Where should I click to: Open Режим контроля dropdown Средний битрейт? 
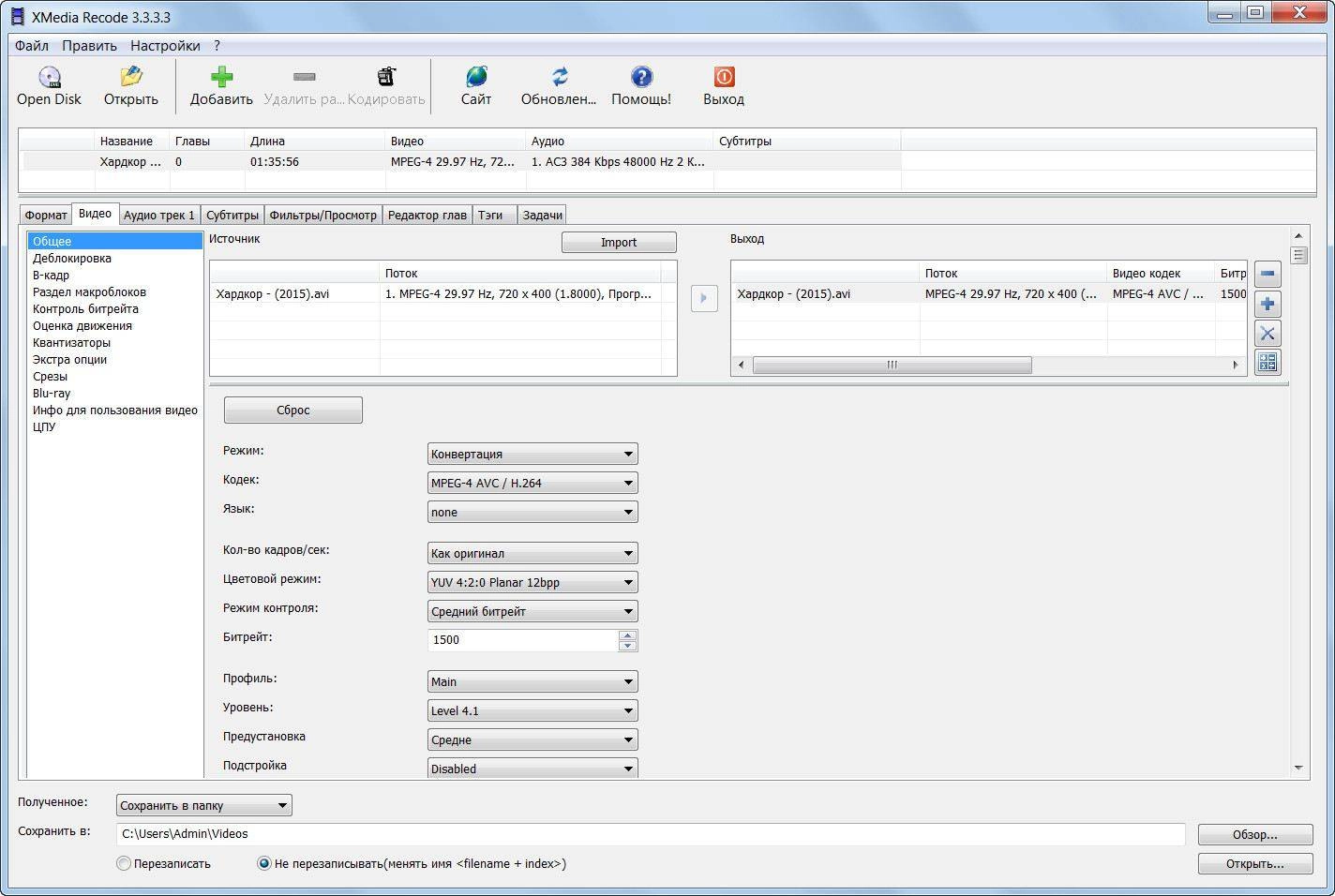coord(532,611)
